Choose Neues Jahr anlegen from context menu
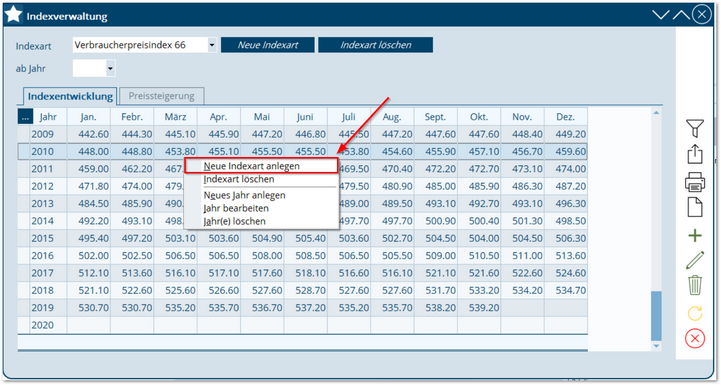721x385 pixels. [261, 195]
